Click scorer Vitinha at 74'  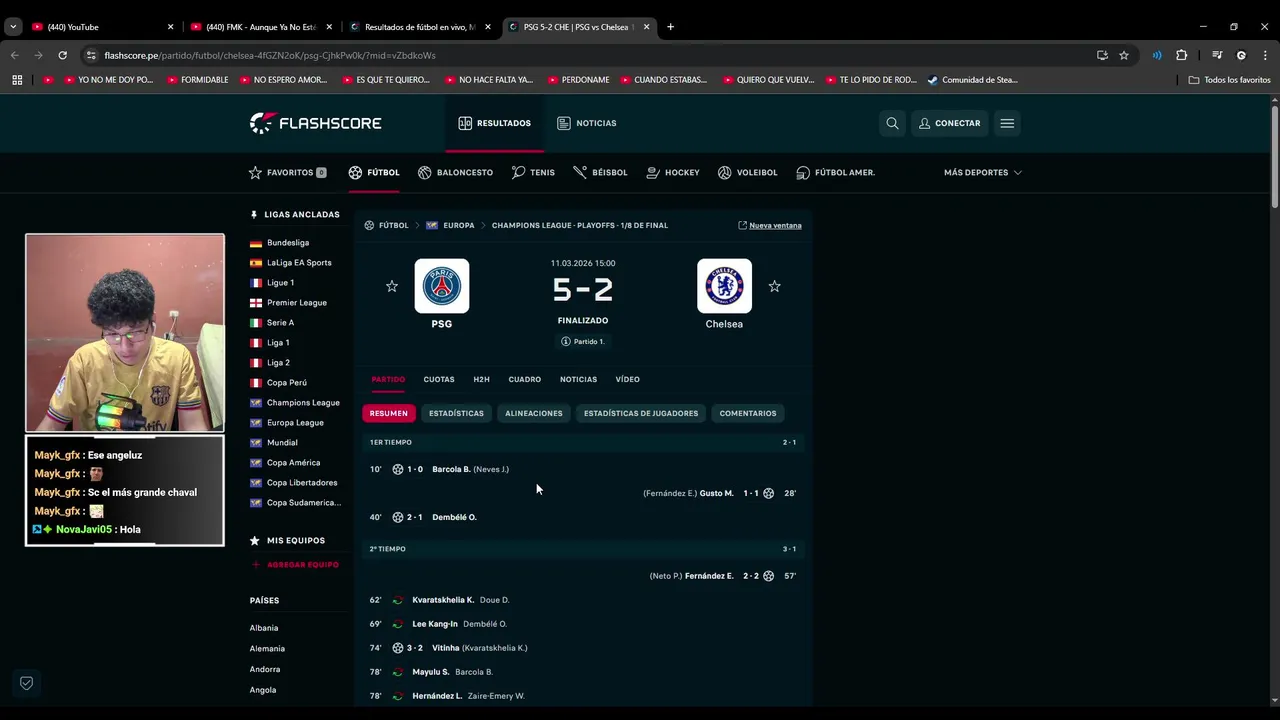446,648
